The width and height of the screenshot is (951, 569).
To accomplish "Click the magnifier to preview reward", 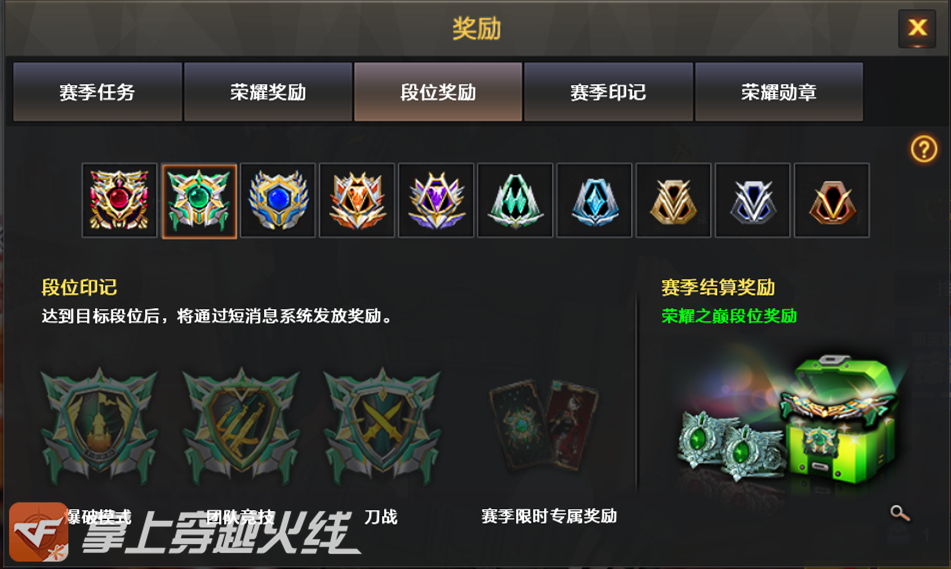I will coord(899,513).
